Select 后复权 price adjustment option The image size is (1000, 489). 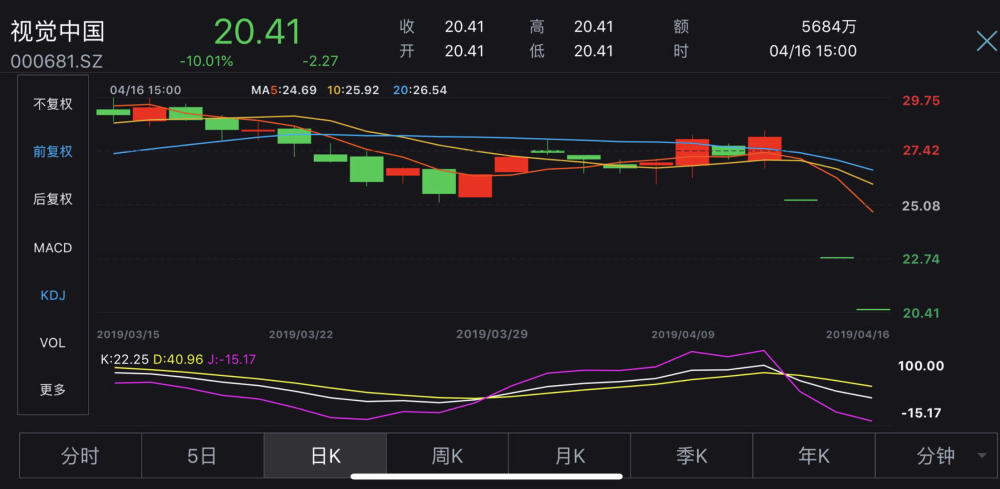click(x=53, y=200)
